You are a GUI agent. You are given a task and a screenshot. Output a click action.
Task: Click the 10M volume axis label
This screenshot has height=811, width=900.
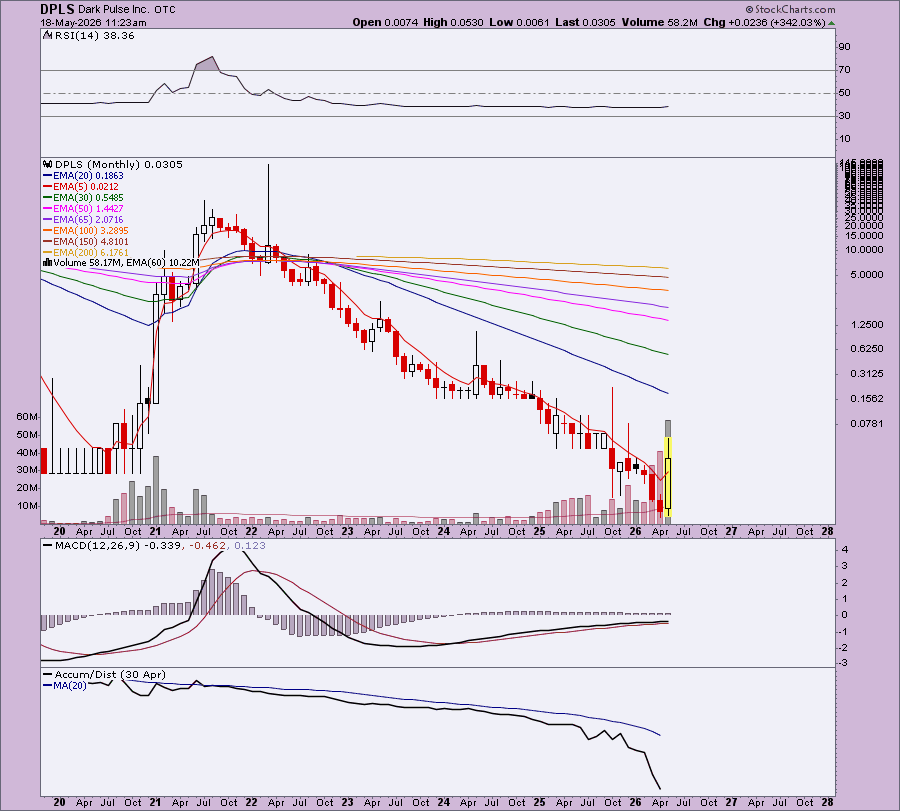click(x=27, y=506)
